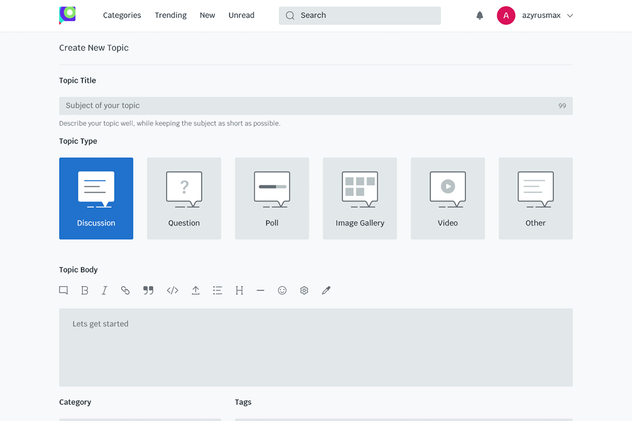Select the Discussion topic type

tap(96, 198)
